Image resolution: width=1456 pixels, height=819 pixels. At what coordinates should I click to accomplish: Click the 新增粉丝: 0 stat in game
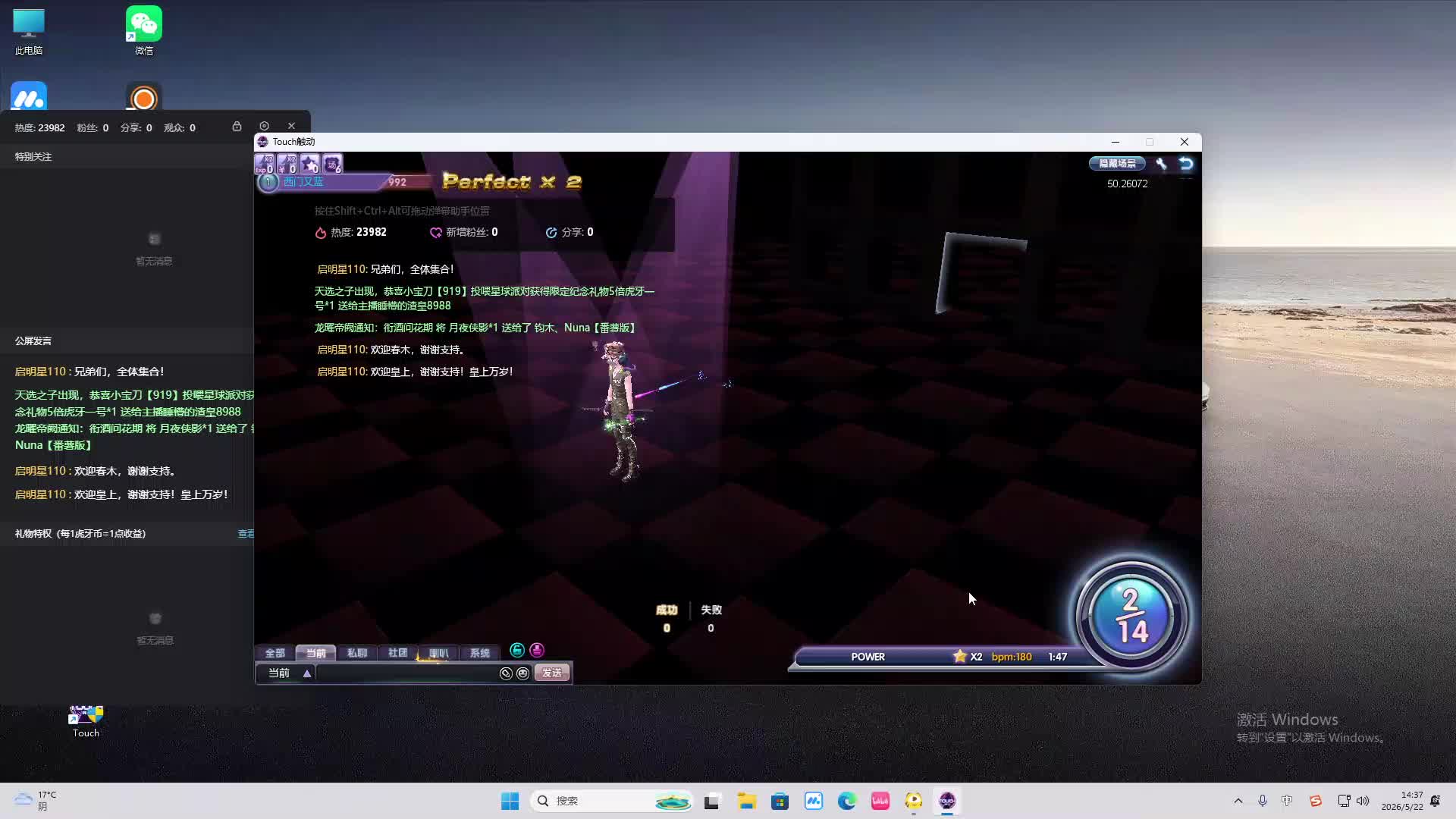[x=464, y=232]
